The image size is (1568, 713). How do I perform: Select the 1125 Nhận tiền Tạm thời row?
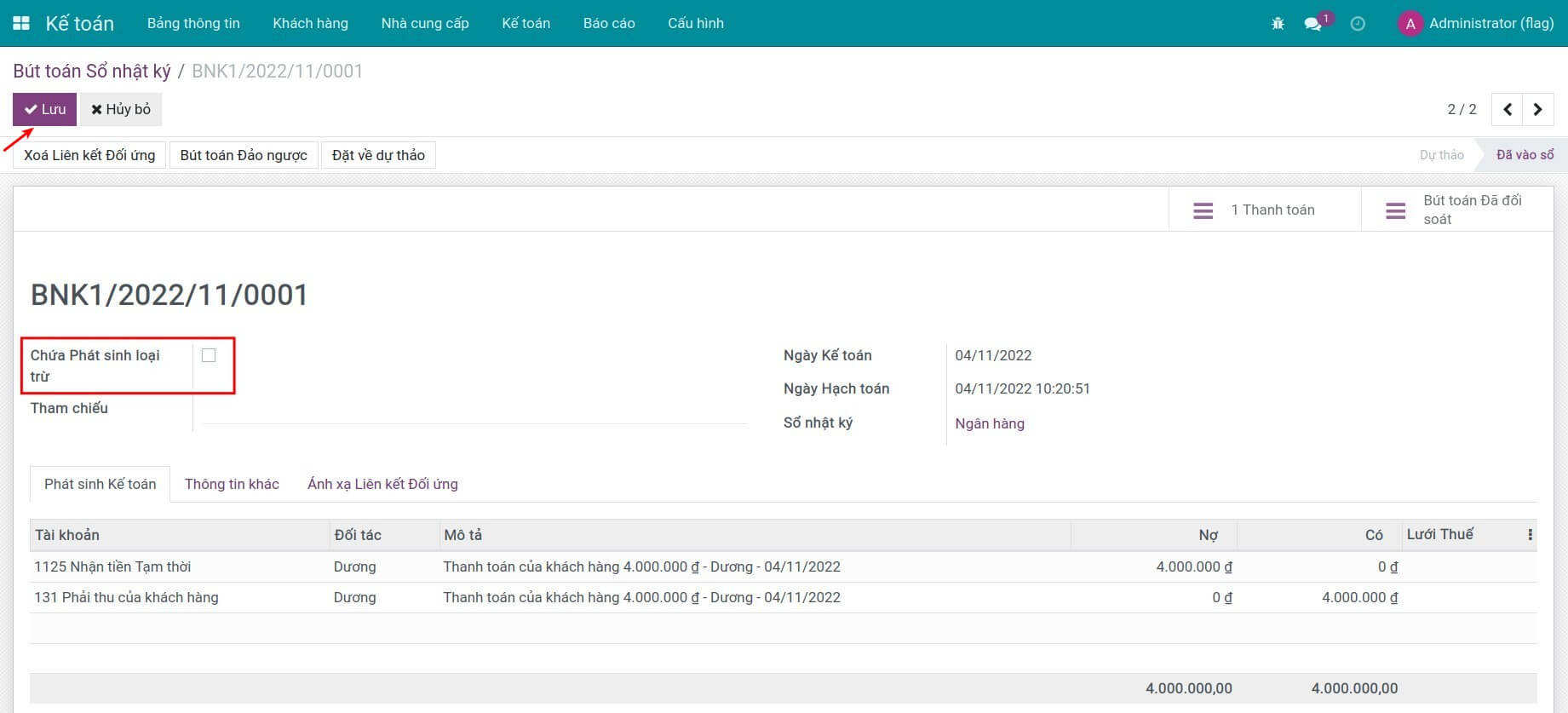tap(112, 566)
